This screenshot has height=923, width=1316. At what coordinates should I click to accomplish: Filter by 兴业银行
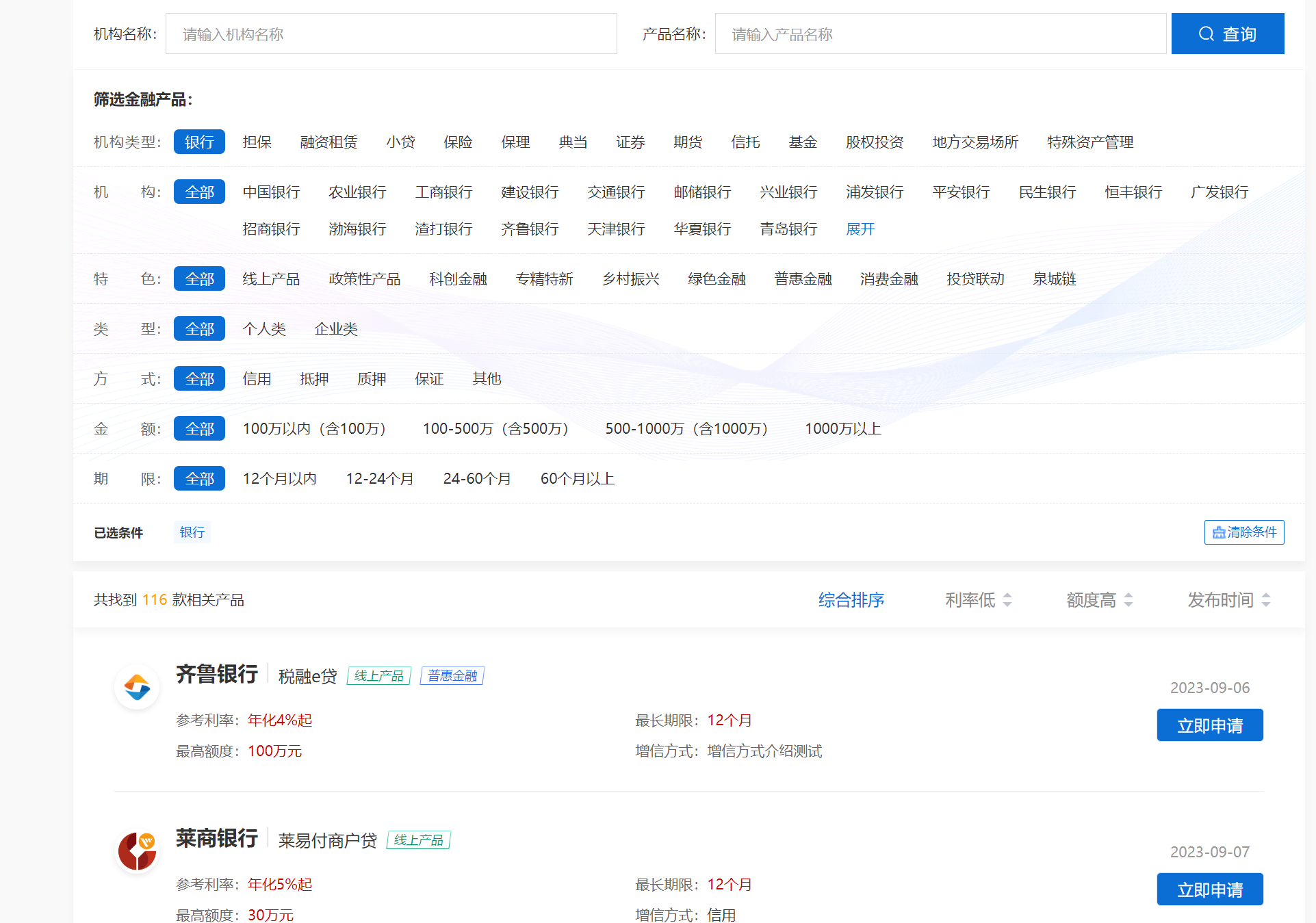point(788,192)
